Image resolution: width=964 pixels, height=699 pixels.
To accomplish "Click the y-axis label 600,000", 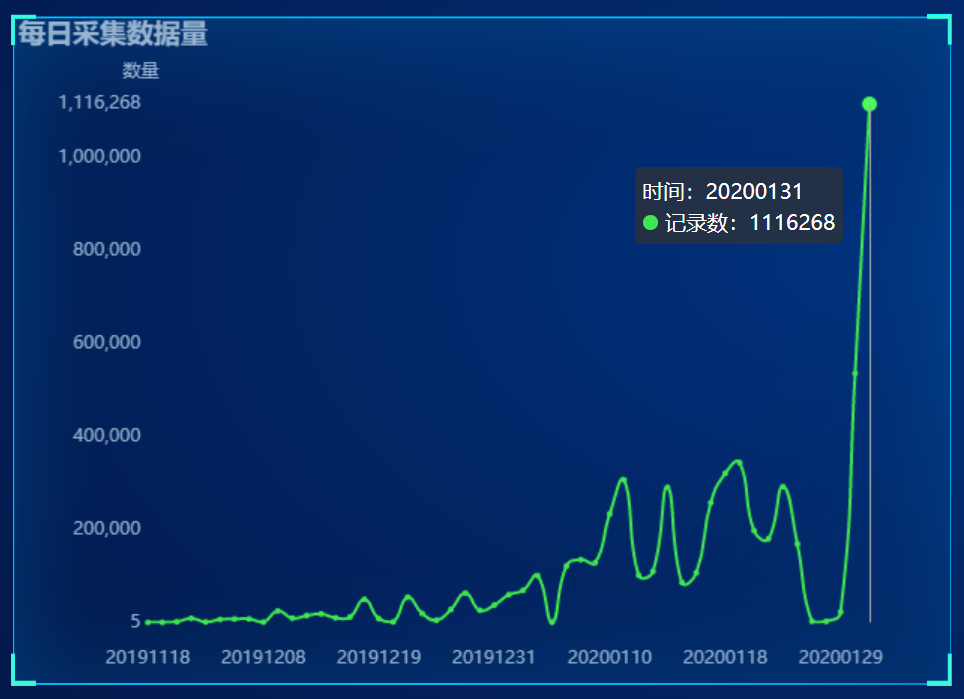I will click(x=107, y=342).
